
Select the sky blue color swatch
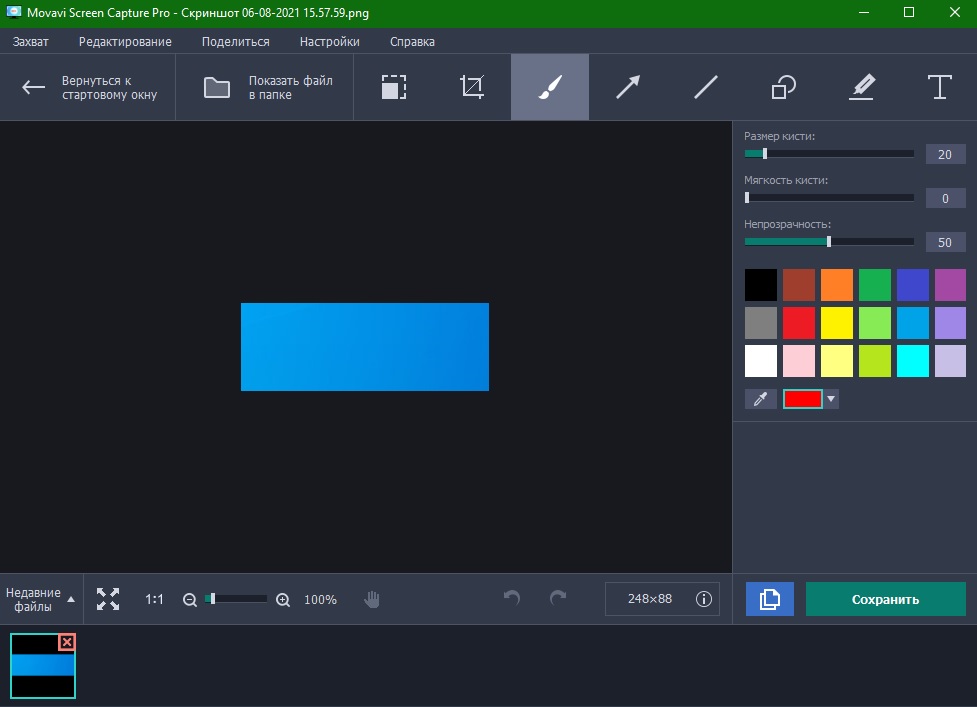pyautogui.click(x=913, y=323)
